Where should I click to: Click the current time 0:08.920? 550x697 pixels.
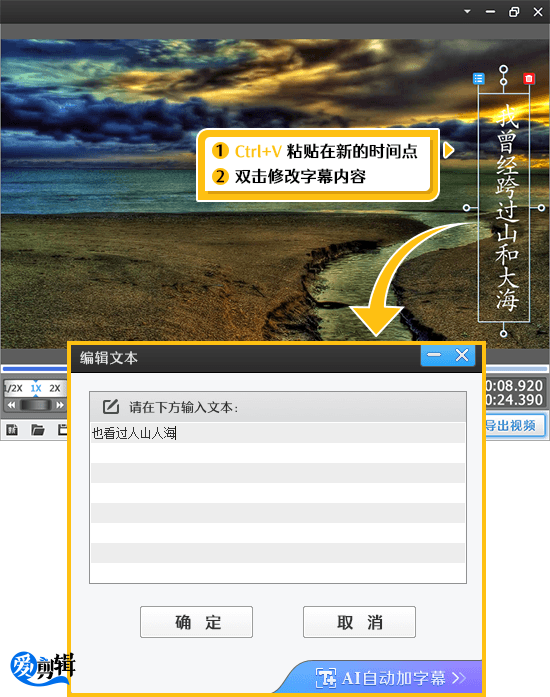[514, 385]
